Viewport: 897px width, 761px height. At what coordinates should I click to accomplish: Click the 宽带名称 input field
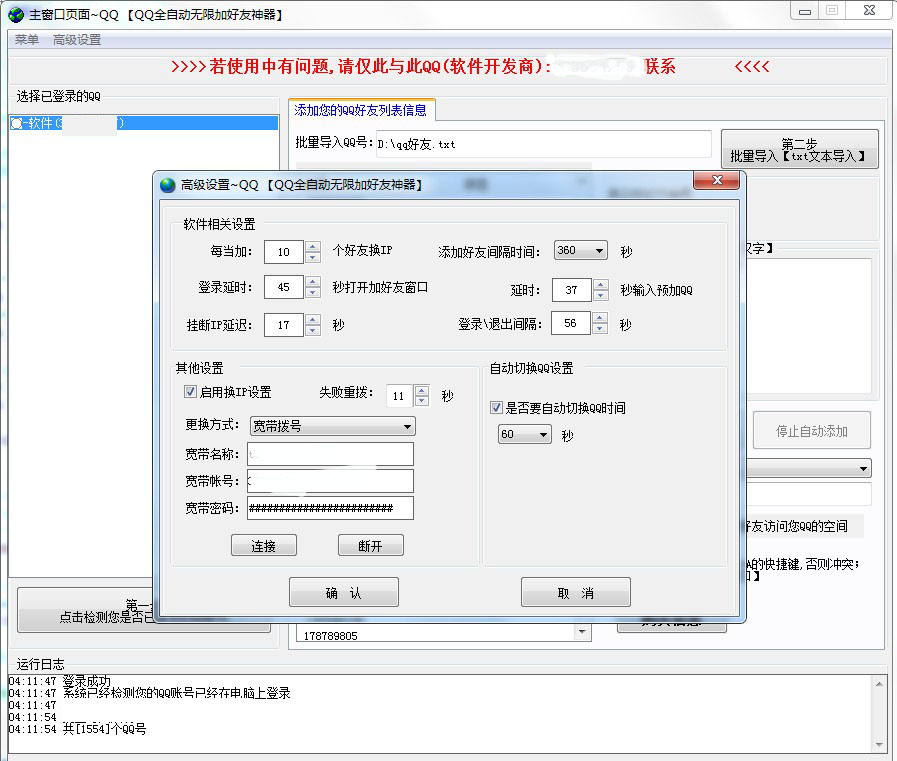click(x=330, y=454)
